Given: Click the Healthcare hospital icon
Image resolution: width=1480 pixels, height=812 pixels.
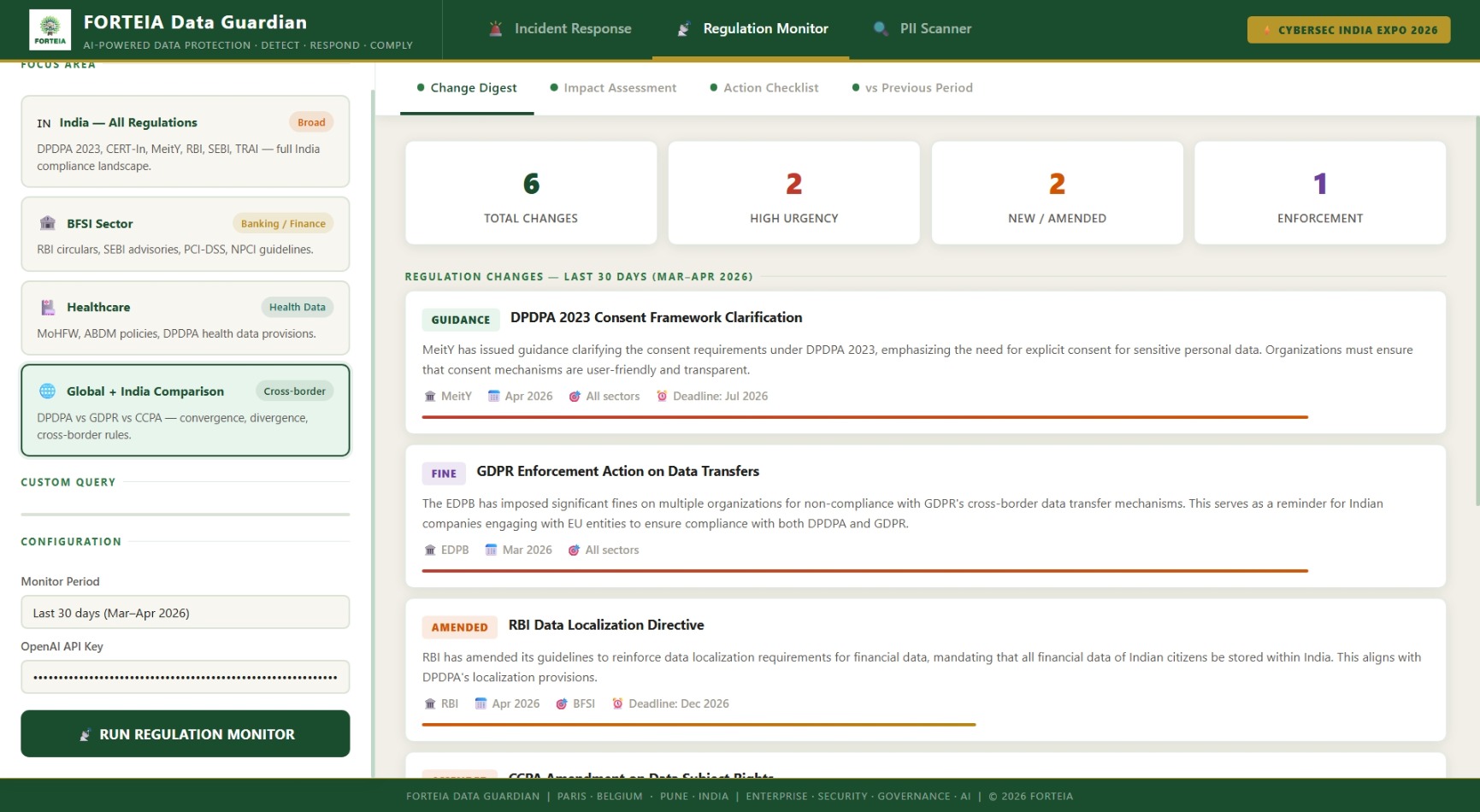Looking at the screenshot, I should click(48, 308).
